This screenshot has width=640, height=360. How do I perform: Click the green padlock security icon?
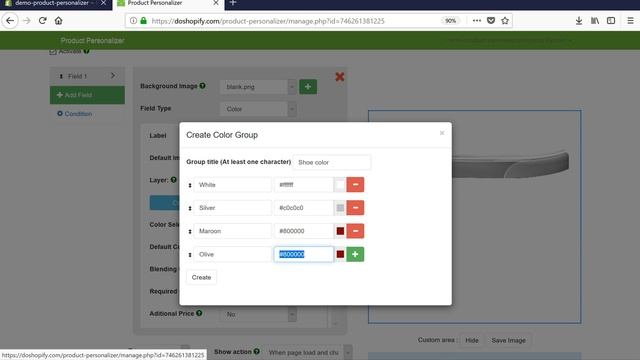coord(143,20)
